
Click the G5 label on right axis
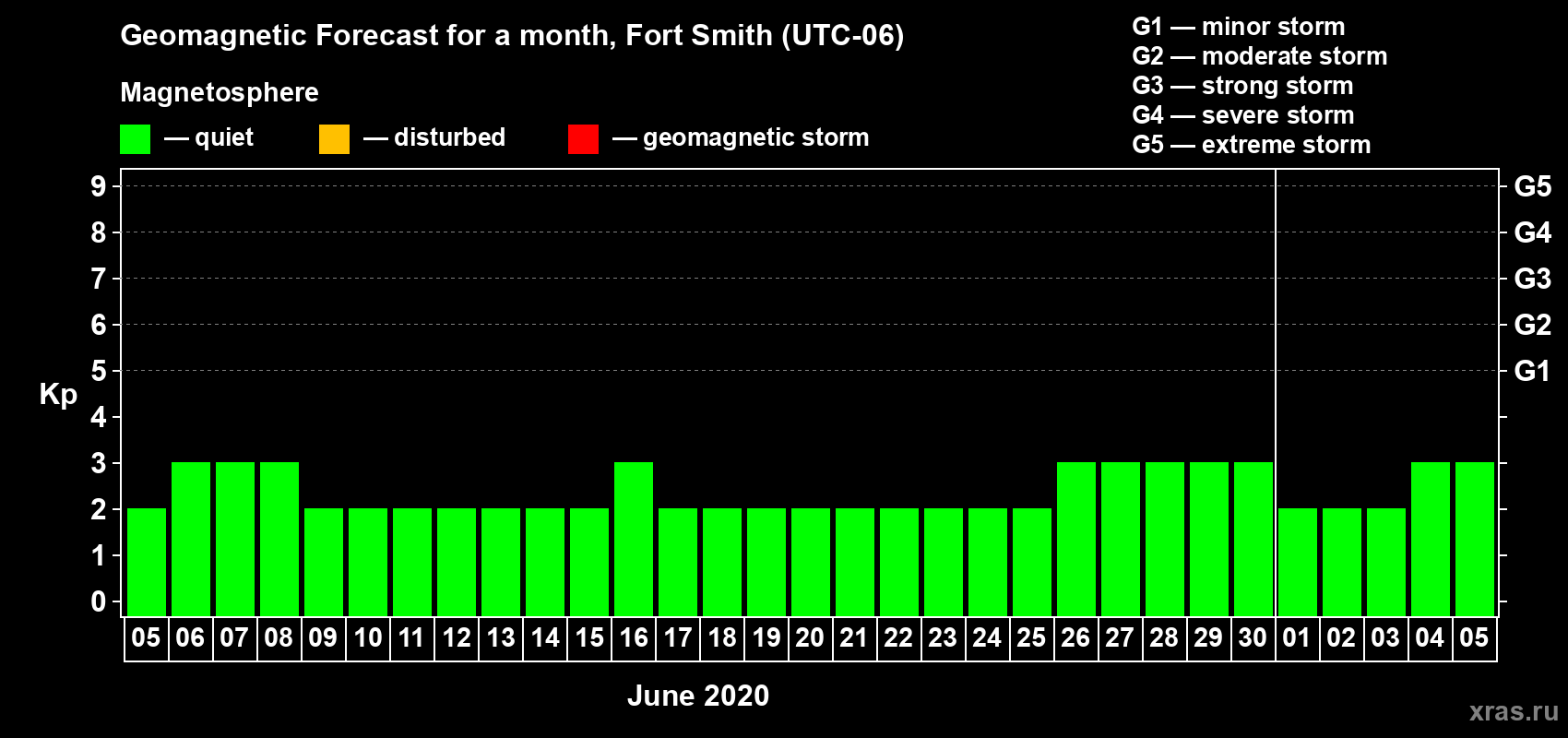(x=1532, y=186)
